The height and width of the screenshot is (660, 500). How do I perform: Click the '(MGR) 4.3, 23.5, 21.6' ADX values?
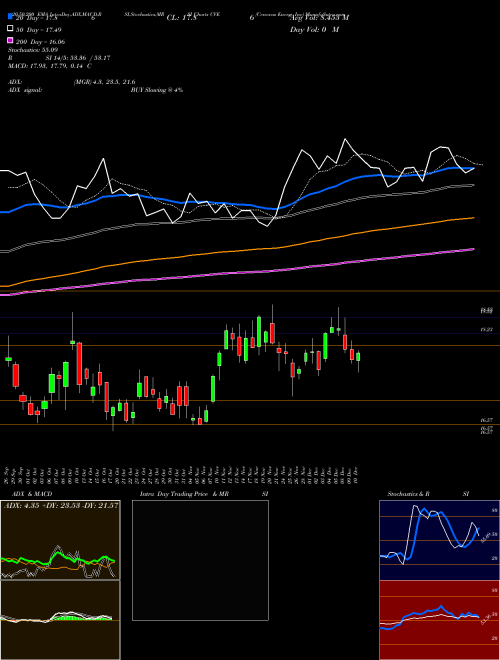pyautogui.click(x=104, y=82)
